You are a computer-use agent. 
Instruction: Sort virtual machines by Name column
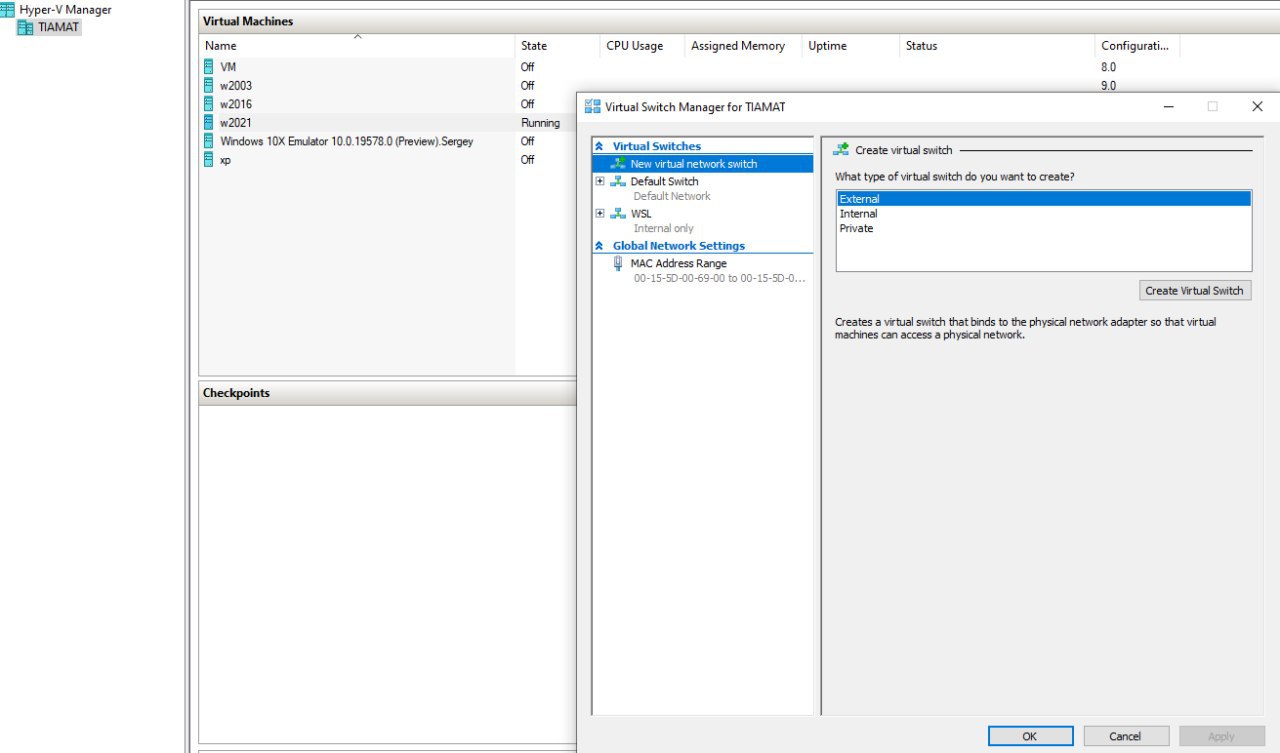click(x=357, y=46)
